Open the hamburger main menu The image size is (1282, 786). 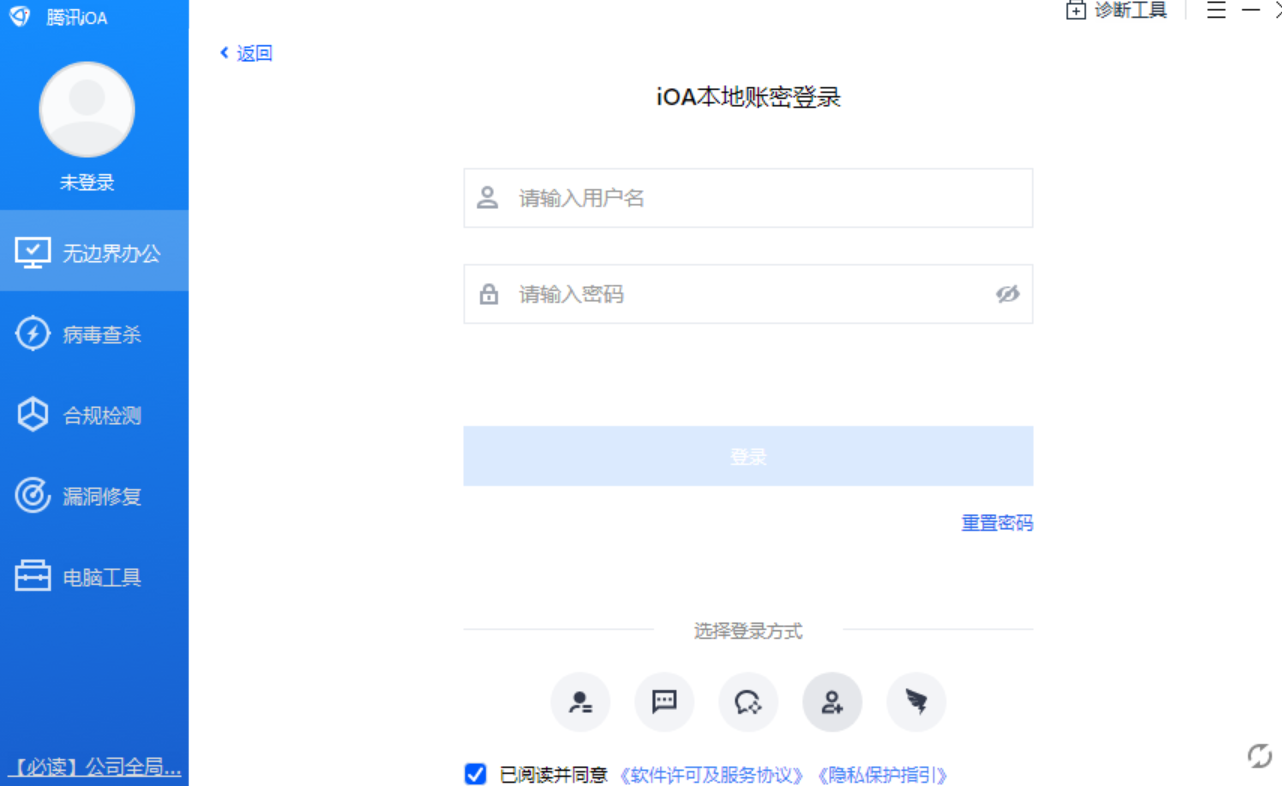point(1216,10)
